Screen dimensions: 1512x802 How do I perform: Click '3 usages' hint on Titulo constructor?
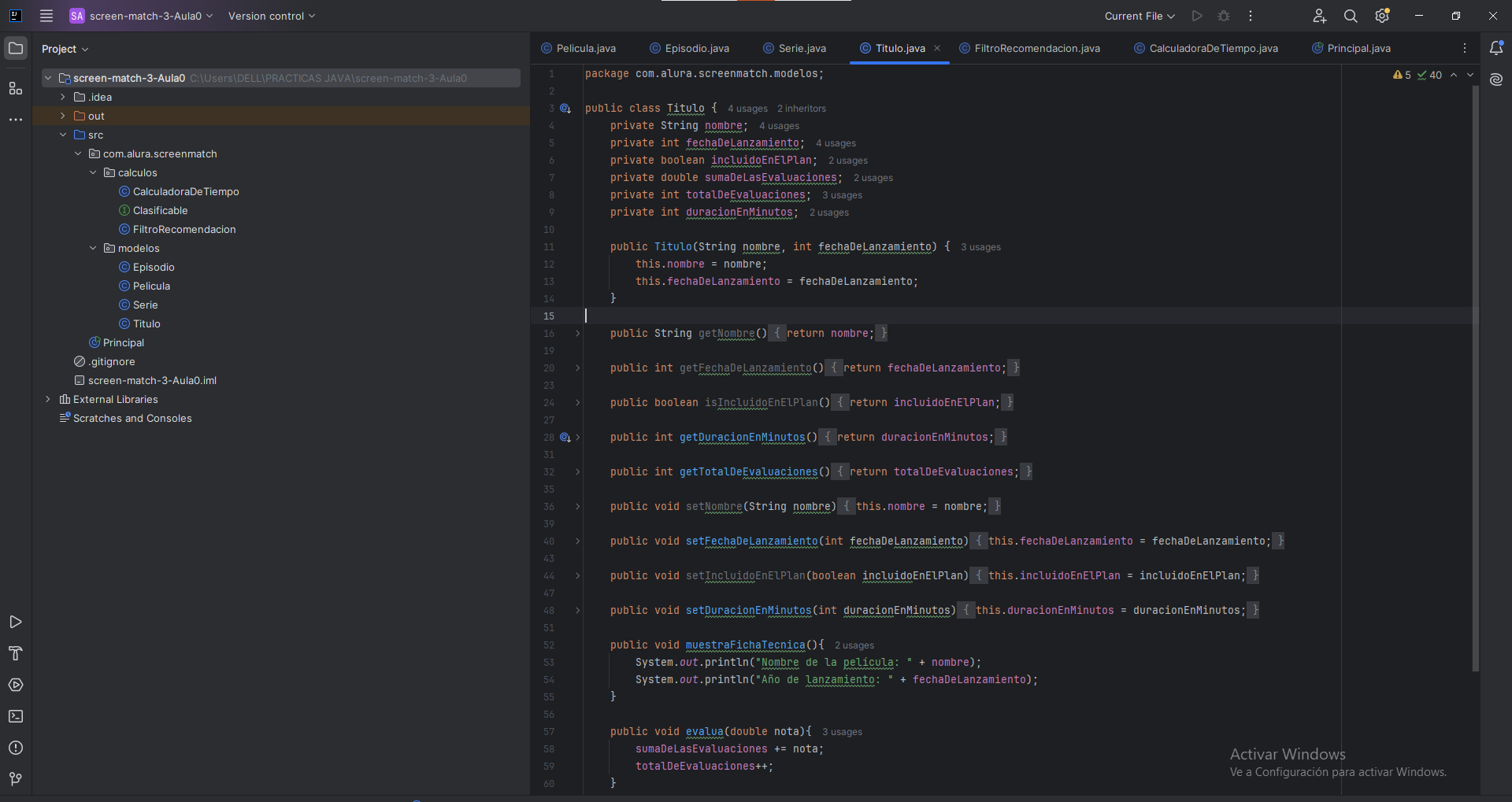click(x=980, y=247)
